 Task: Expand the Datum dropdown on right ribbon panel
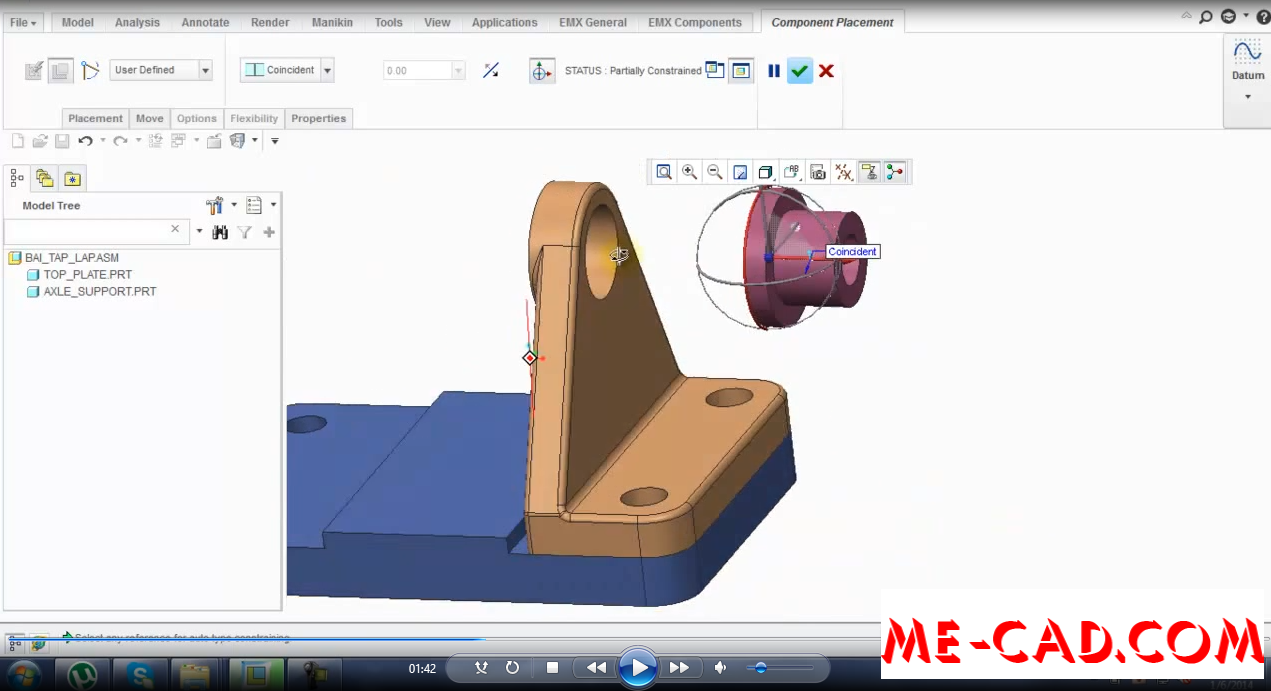coord(1247,96)
